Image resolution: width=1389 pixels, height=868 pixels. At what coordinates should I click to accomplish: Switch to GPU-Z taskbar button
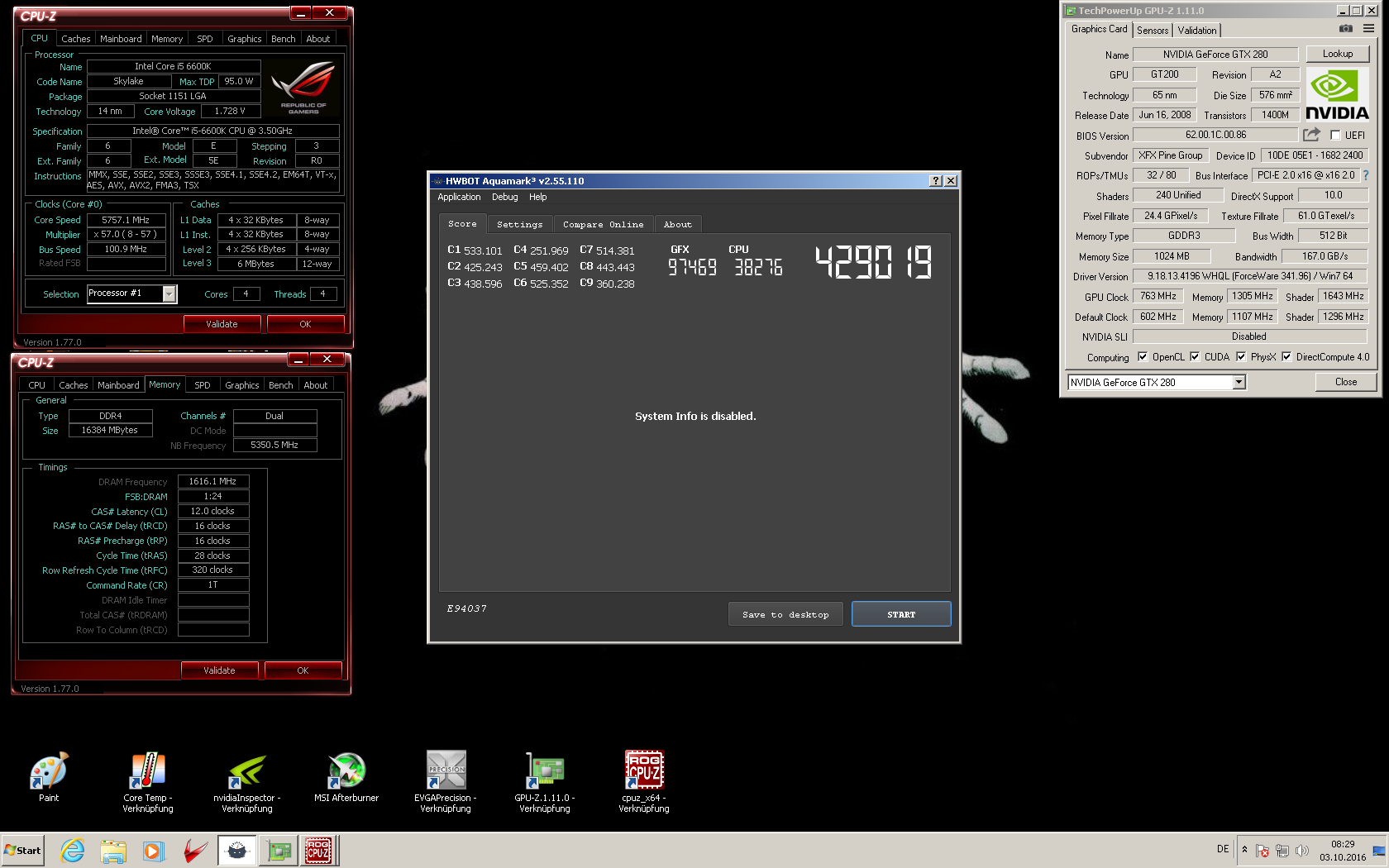tap(279, 851)
